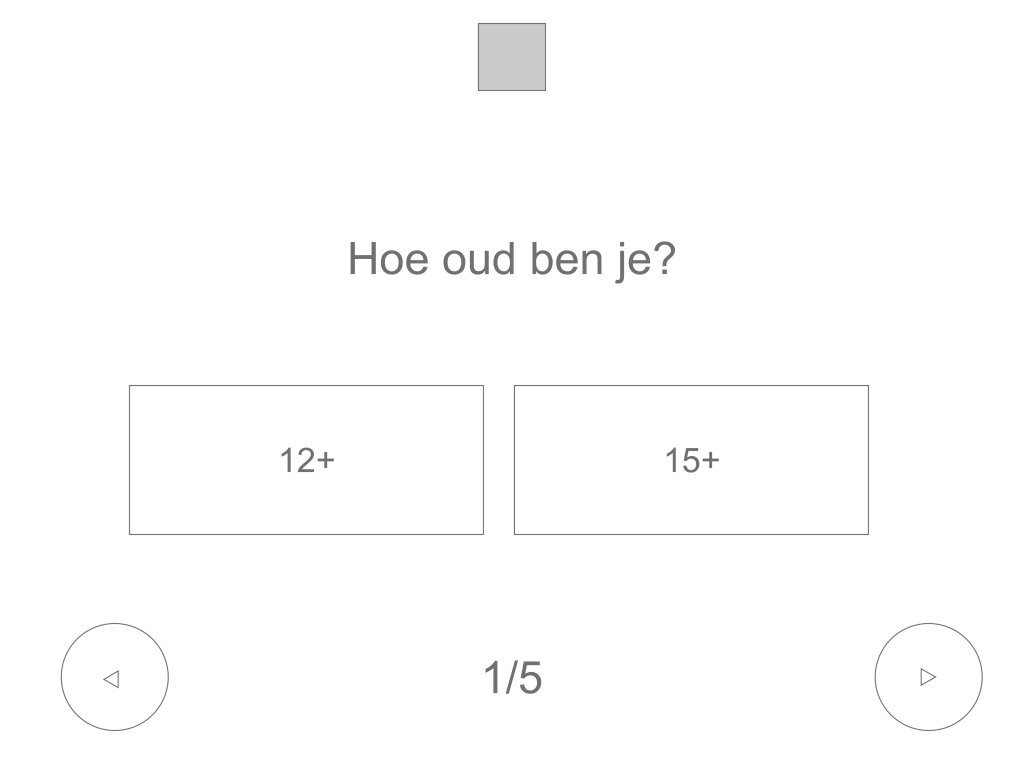Advance to the next question with the right arrow
The height and width of the screenshot is (768, 1024).
pos(928,677)
